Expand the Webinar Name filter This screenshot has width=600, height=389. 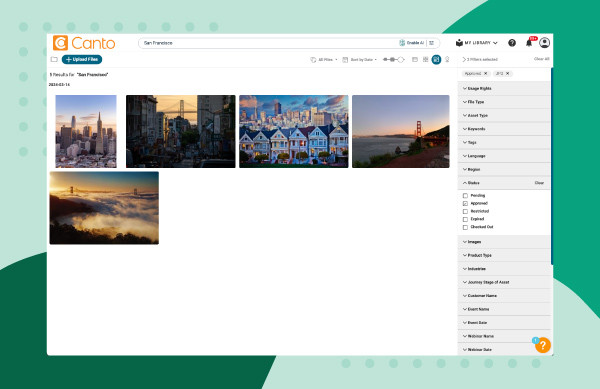point(504,336)
